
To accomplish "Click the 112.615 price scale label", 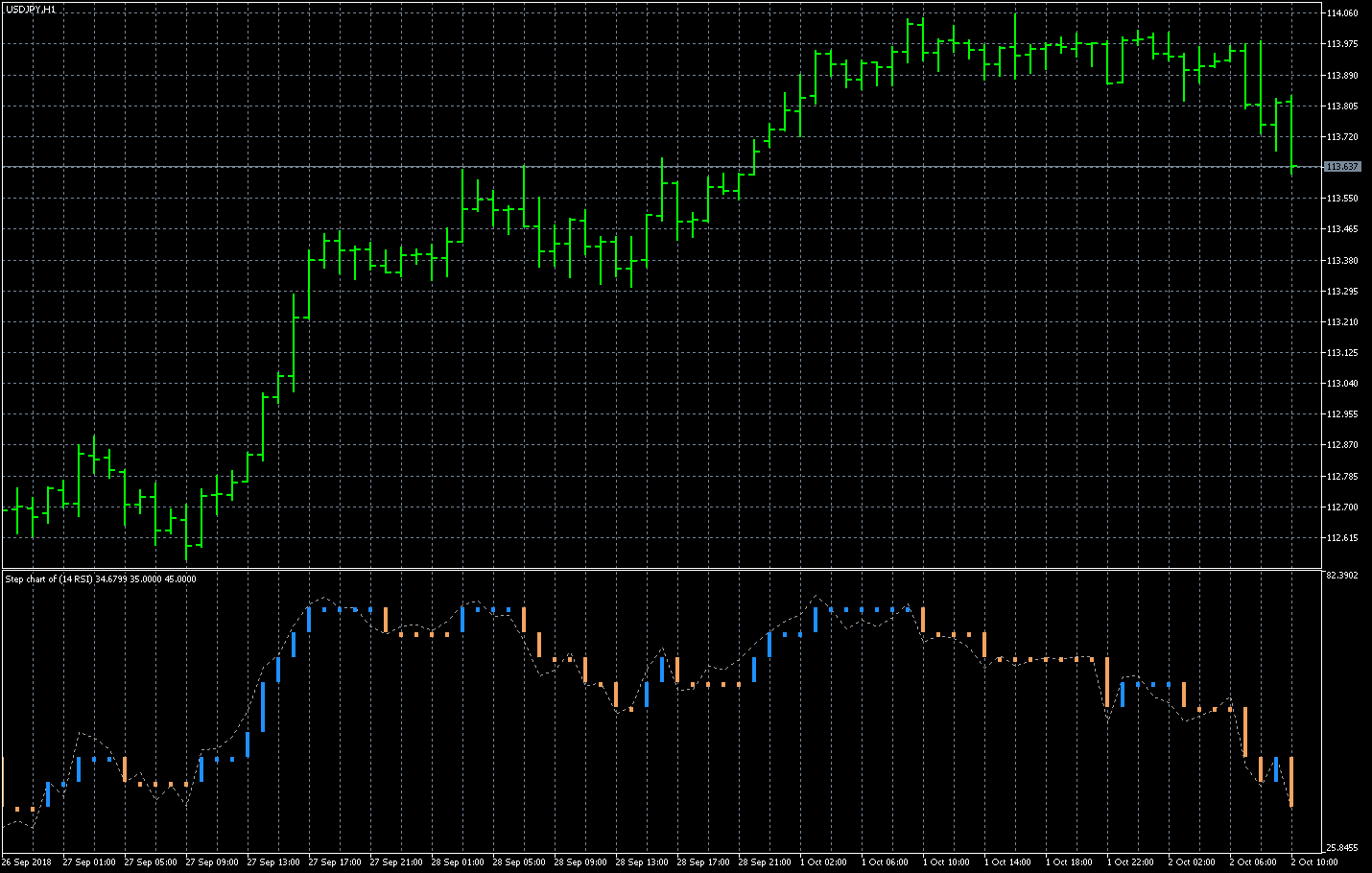I will (x=1341, y=537).
